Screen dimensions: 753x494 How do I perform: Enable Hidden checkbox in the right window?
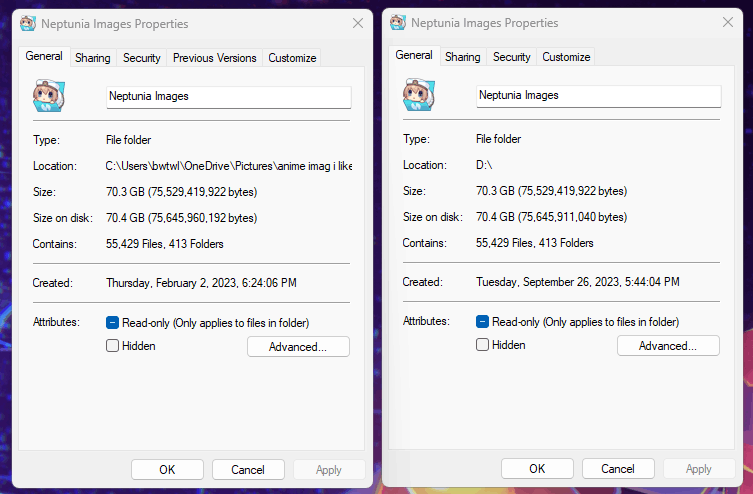[482, 345]
